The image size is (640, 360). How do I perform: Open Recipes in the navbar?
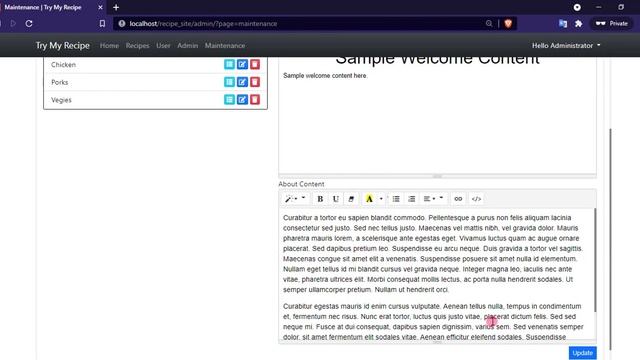point(138,46)
